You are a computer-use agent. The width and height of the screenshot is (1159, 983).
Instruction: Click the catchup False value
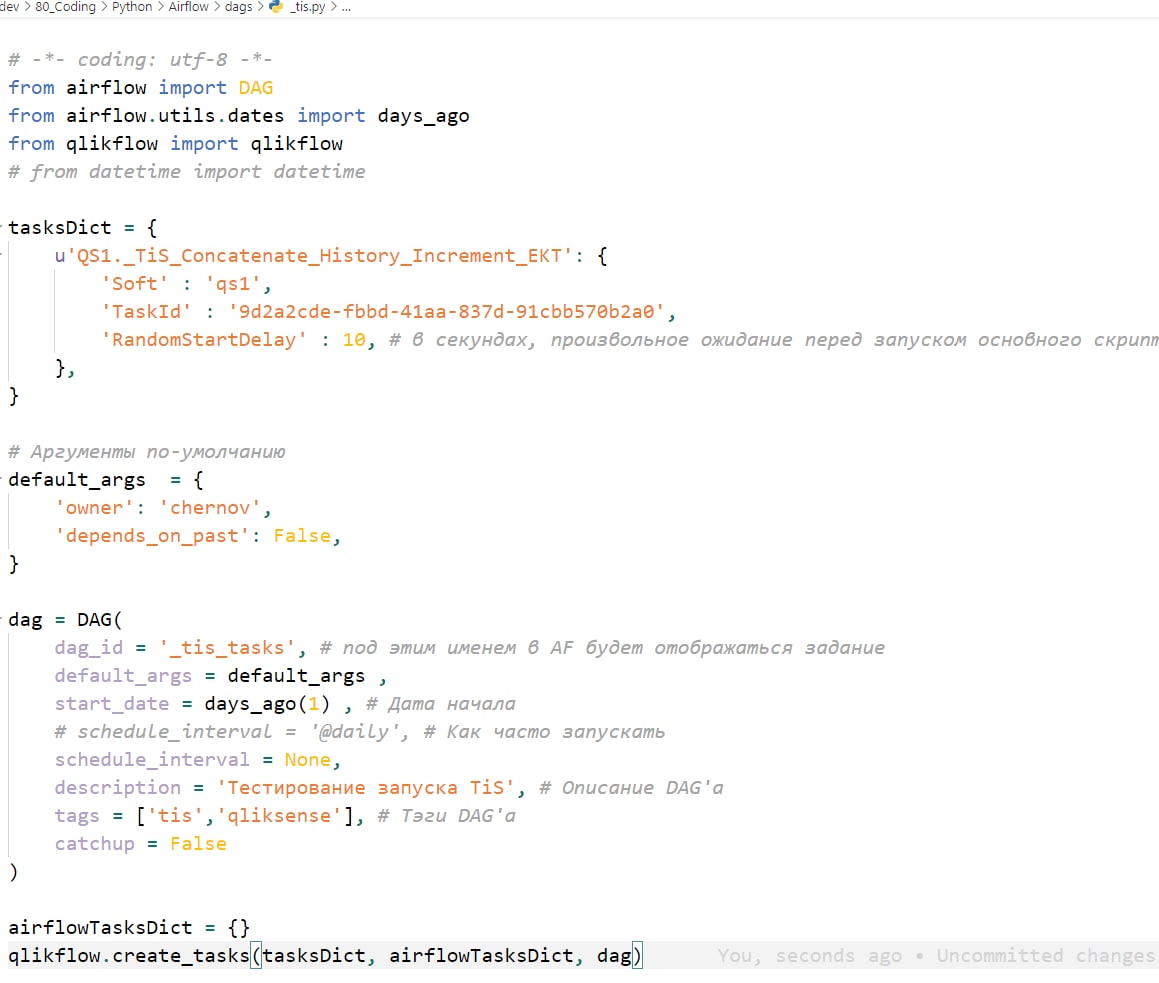pyautogui.click(x=198, y=844)
